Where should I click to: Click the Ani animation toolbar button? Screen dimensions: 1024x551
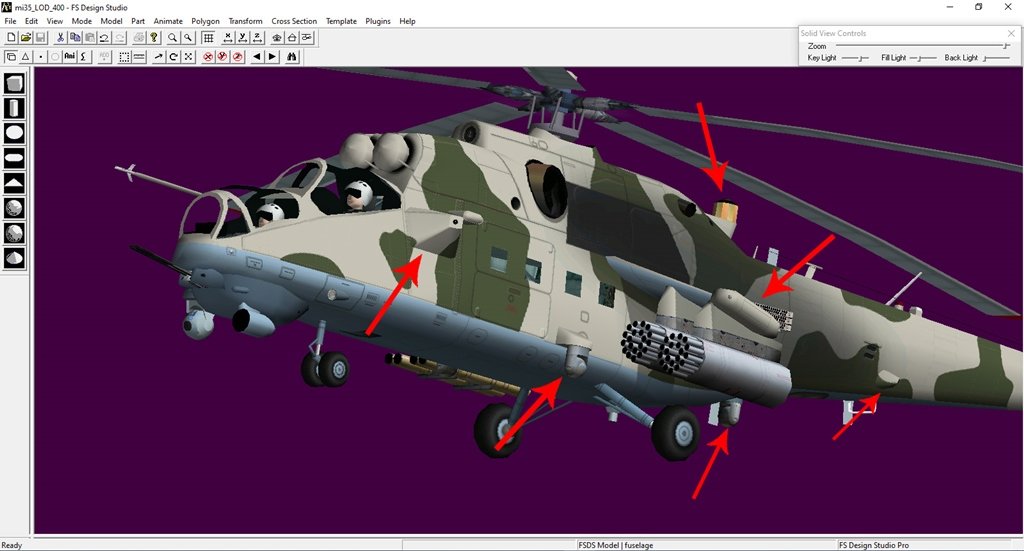[x=69, y=57]
